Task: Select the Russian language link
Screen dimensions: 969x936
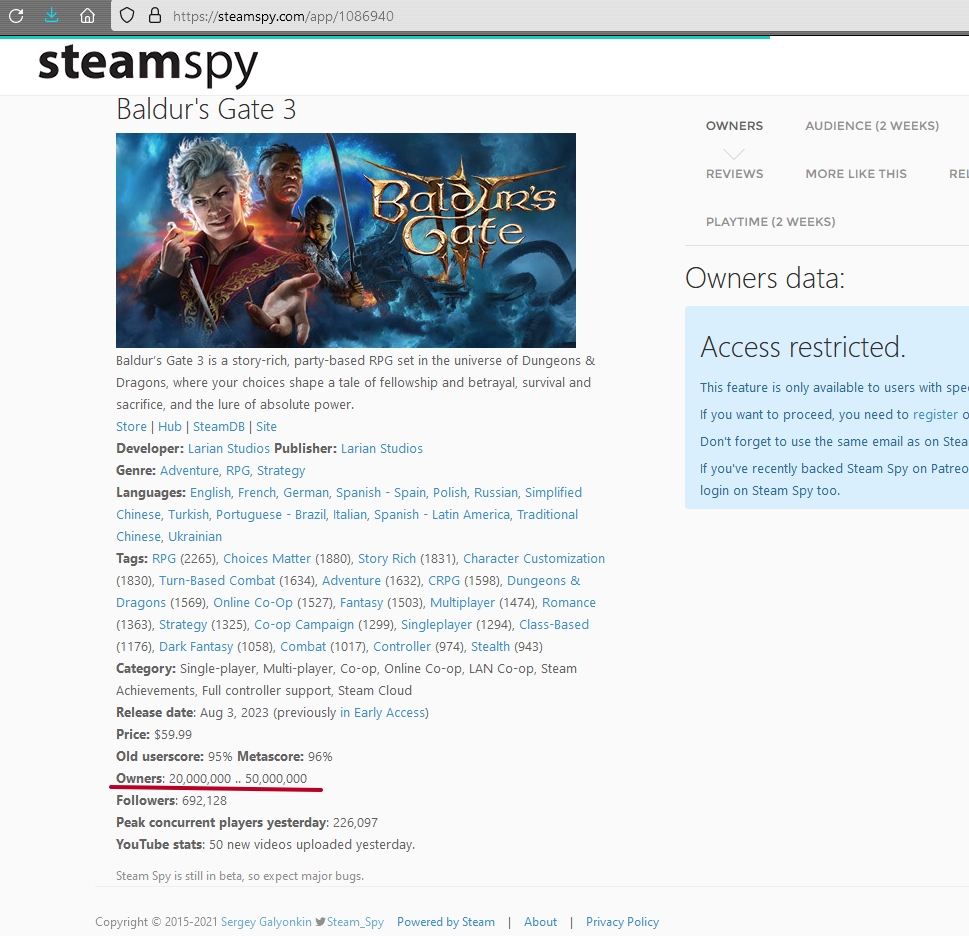Action: point(496,492)
